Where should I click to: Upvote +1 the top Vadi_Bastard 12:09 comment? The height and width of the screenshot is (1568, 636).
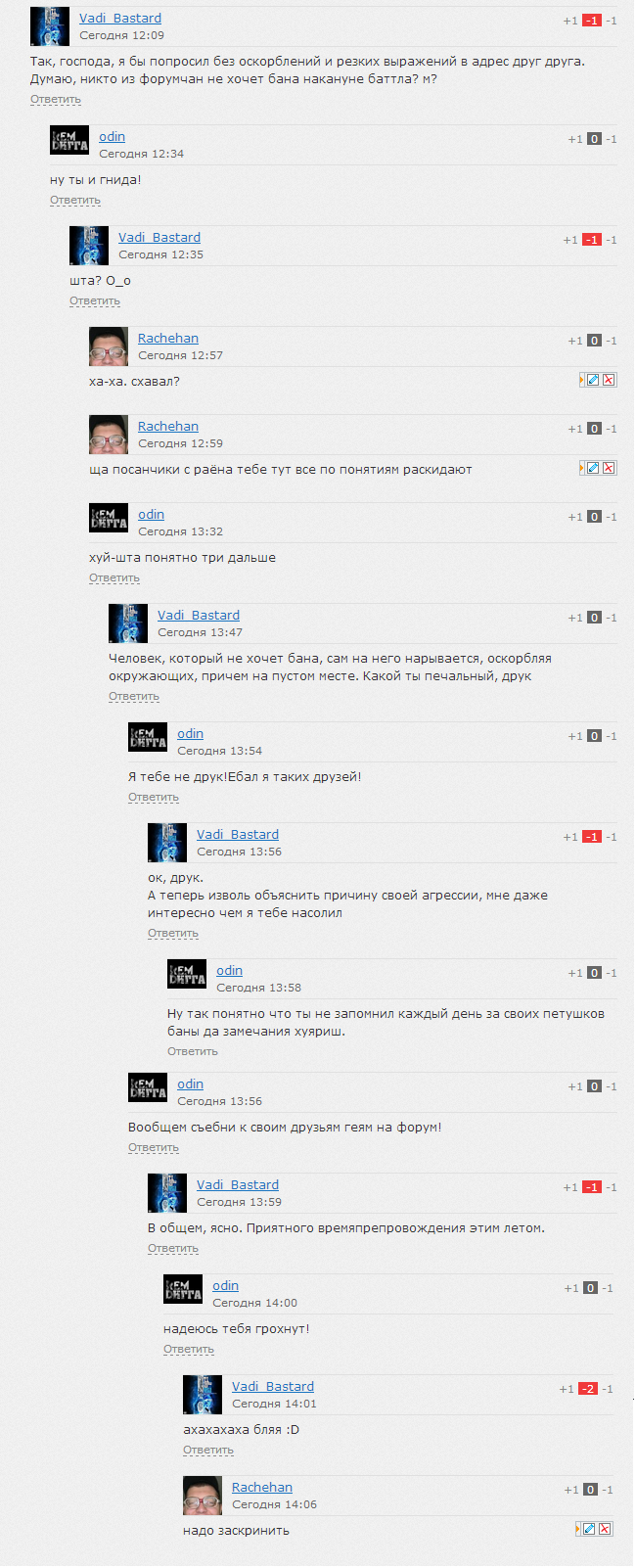(570, 21)
